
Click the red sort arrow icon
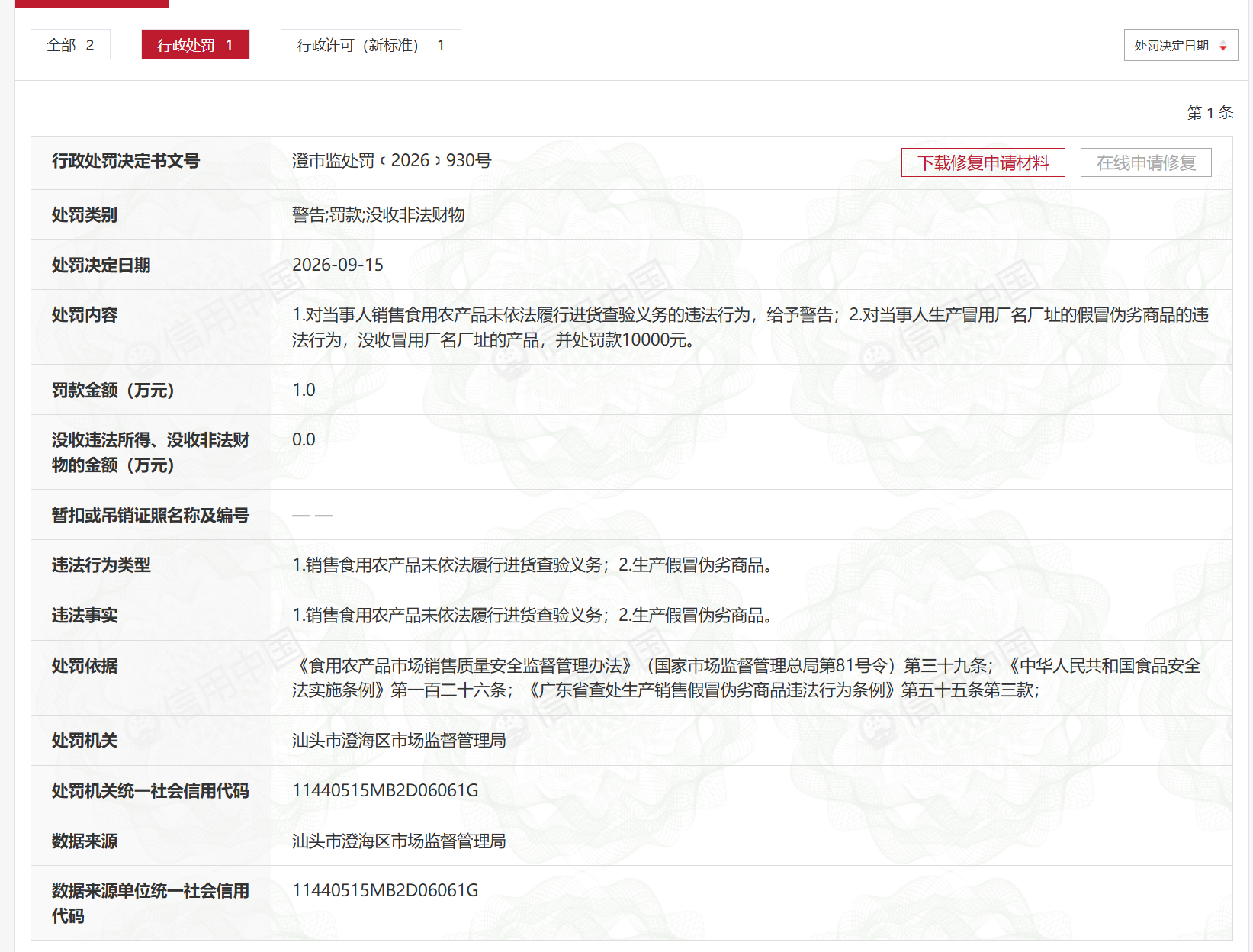coord(1223,47)
